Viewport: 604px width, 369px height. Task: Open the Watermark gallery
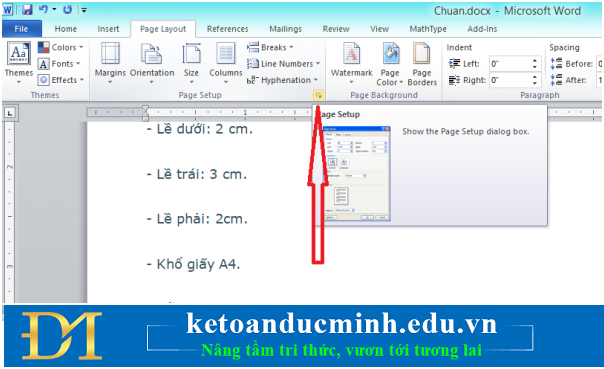click(351, 63)
